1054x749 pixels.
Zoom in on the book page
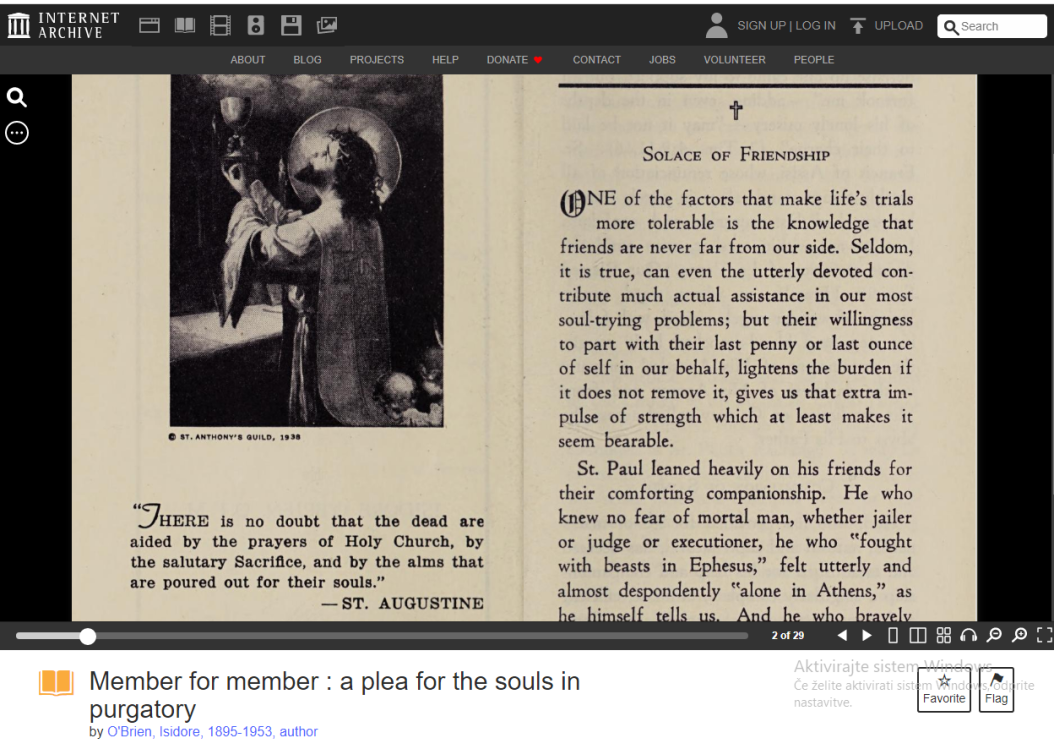click(x=1020, y=635)
